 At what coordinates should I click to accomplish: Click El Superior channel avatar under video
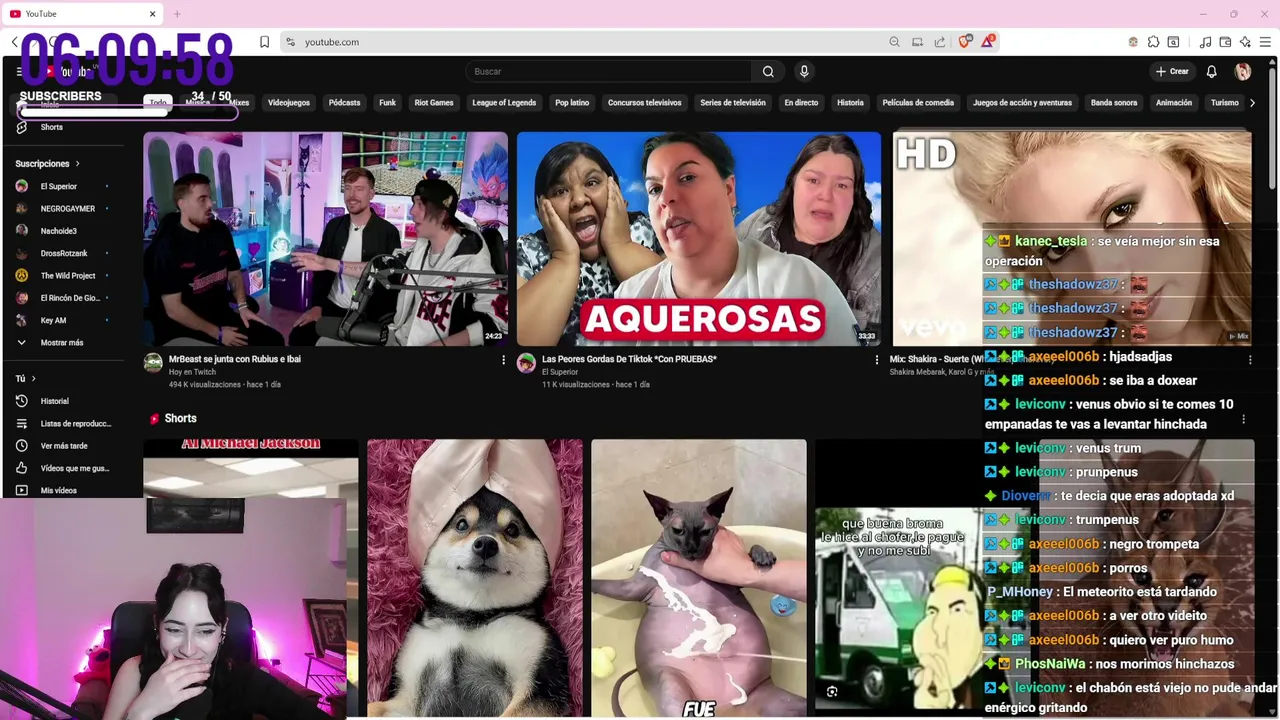click(x=526, y=363)
